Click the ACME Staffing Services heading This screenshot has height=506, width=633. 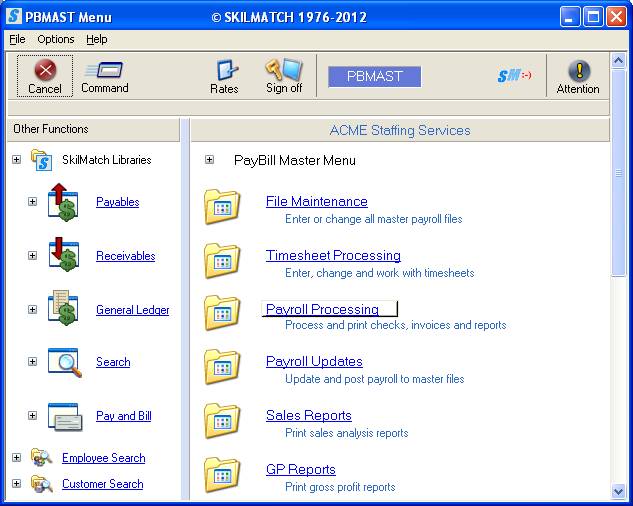(400, 130)
